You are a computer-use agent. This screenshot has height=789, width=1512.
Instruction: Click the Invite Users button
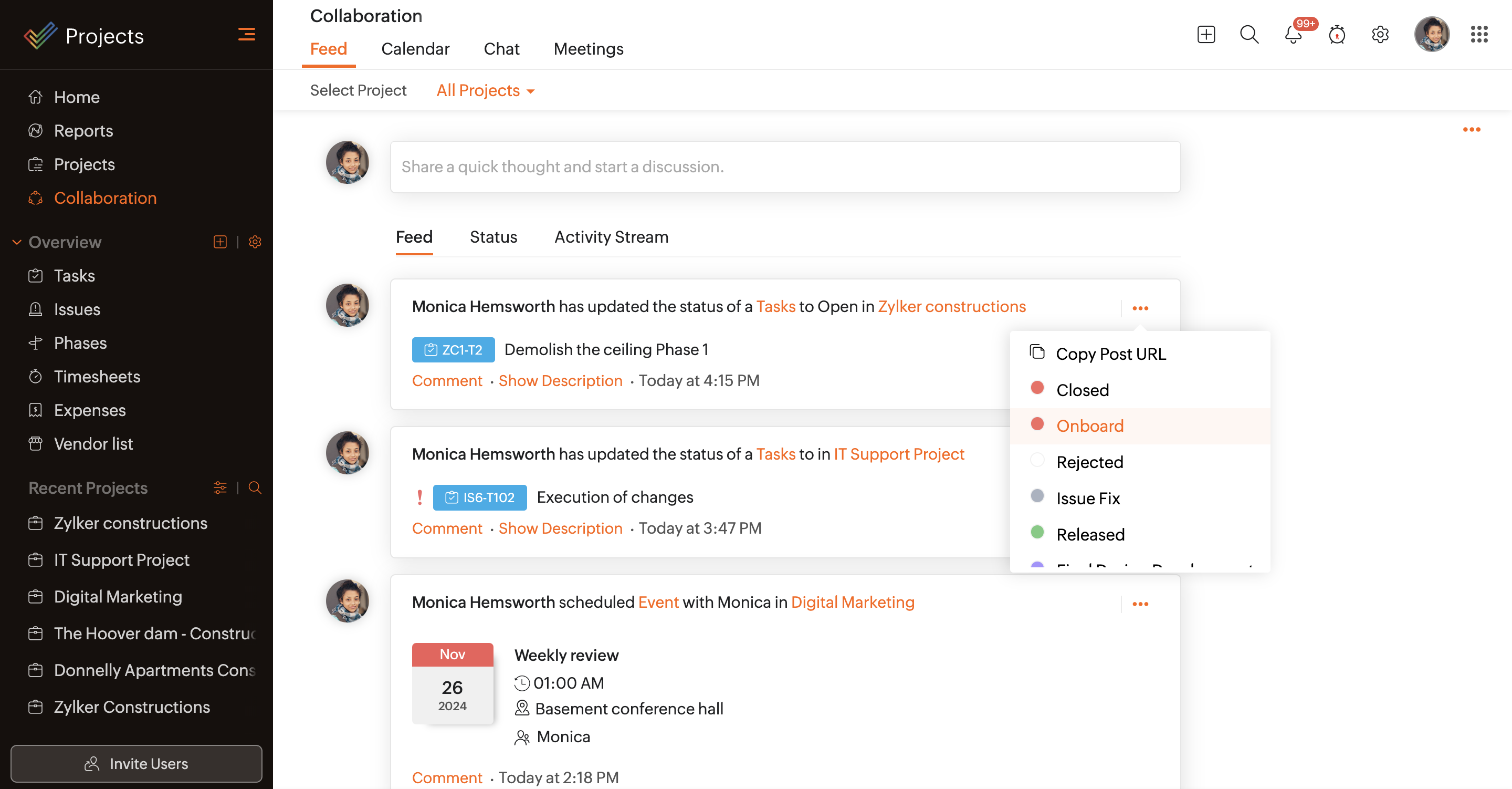(136, 763)
